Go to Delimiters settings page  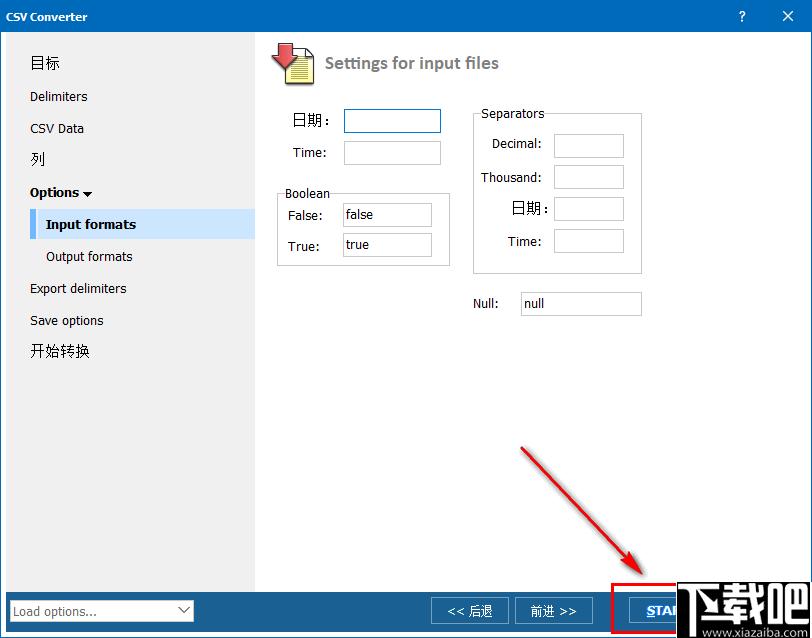click(59, 96)
